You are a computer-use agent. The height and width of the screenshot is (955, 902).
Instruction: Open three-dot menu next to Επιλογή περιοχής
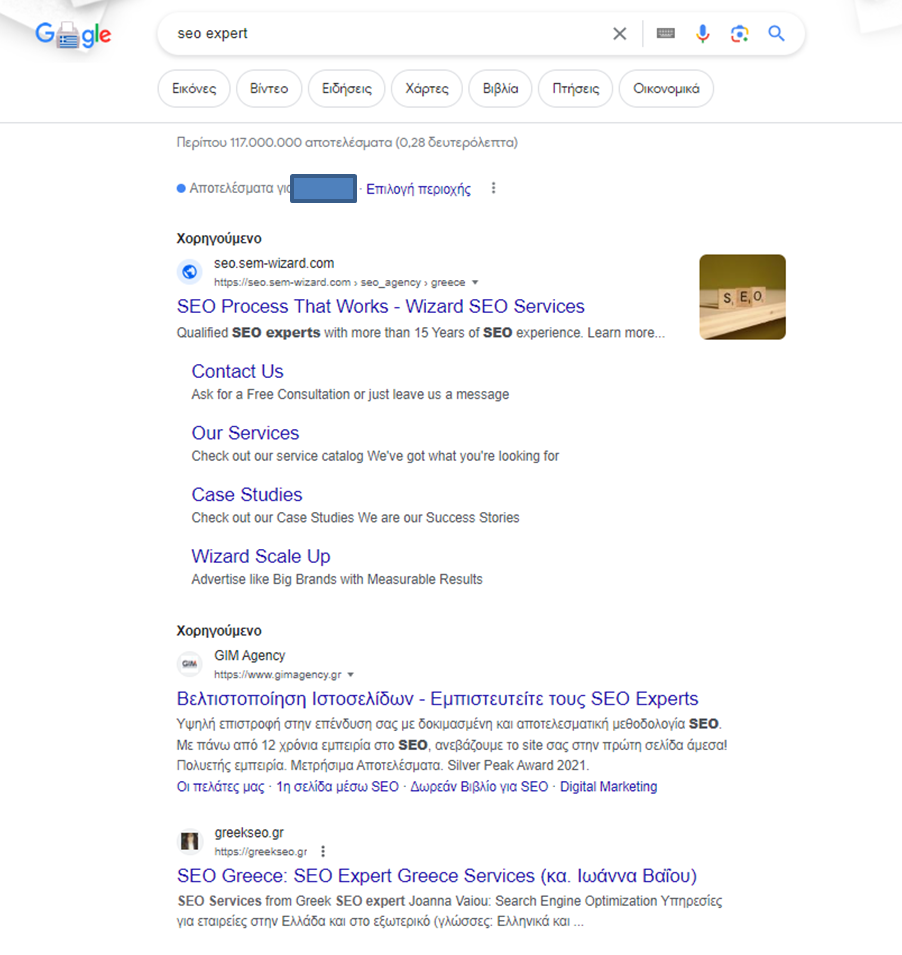point(493,189)
